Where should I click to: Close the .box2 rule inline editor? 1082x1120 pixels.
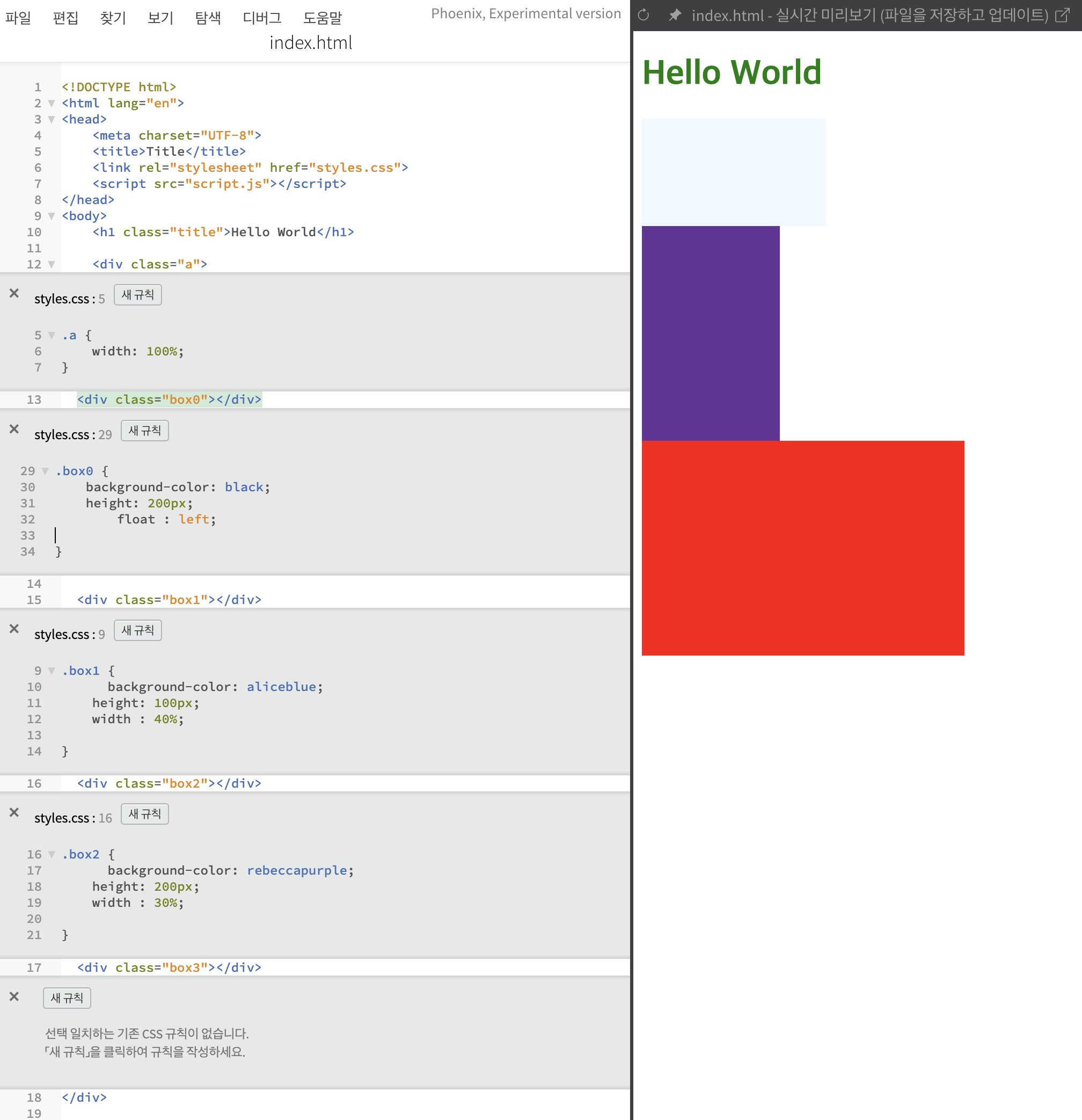(x=14, y=812)
